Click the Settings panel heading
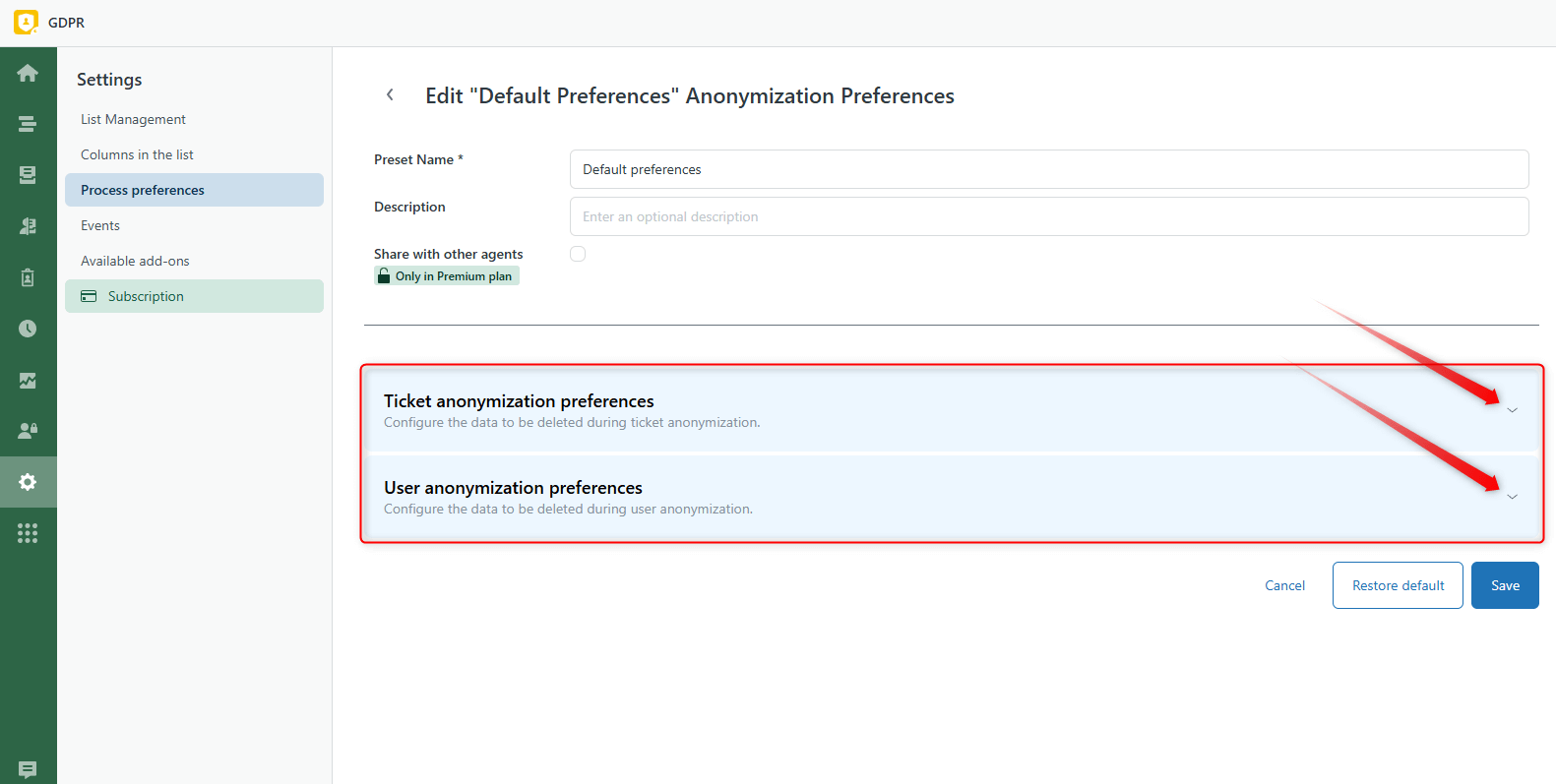The height and width of the screenshot is (784, 1556). [x=109, y=80]
